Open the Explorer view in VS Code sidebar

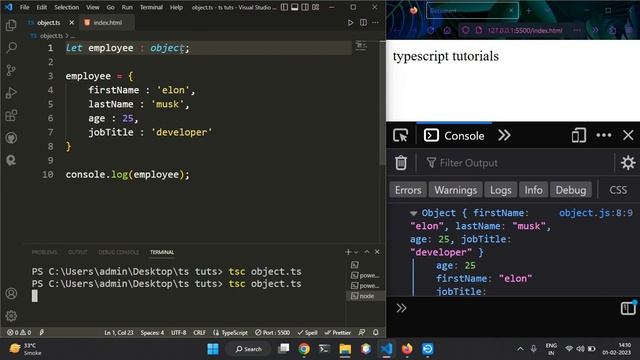tap(11, 25)
